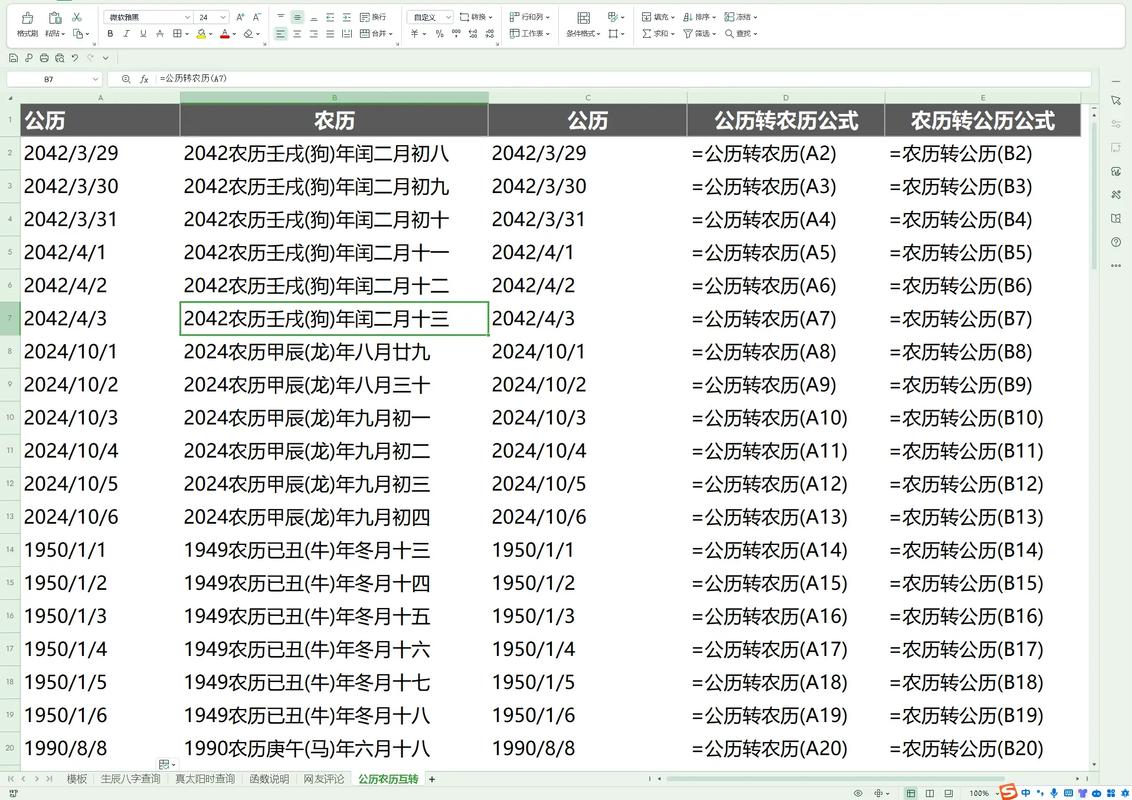This screenshot has width=1132, height=800.
Task: Click Filter (筛选) button
Action: 699,33
